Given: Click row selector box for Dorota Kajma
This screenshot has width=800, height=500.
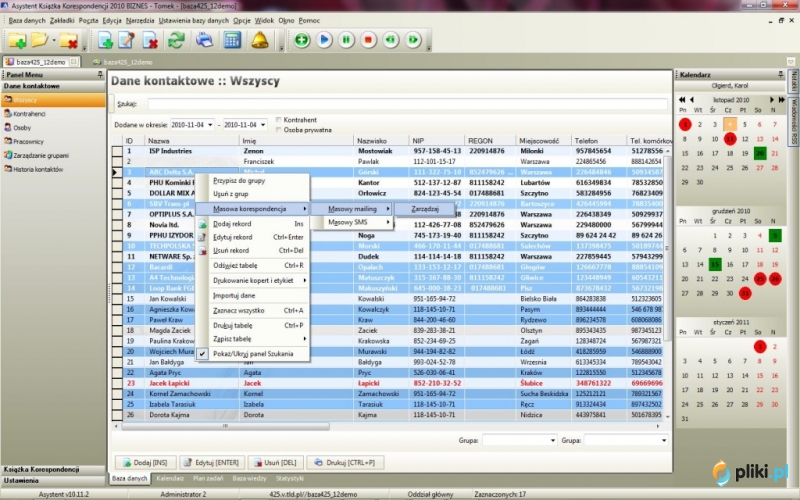Looking at the screenshot, I should coord(117,415).
